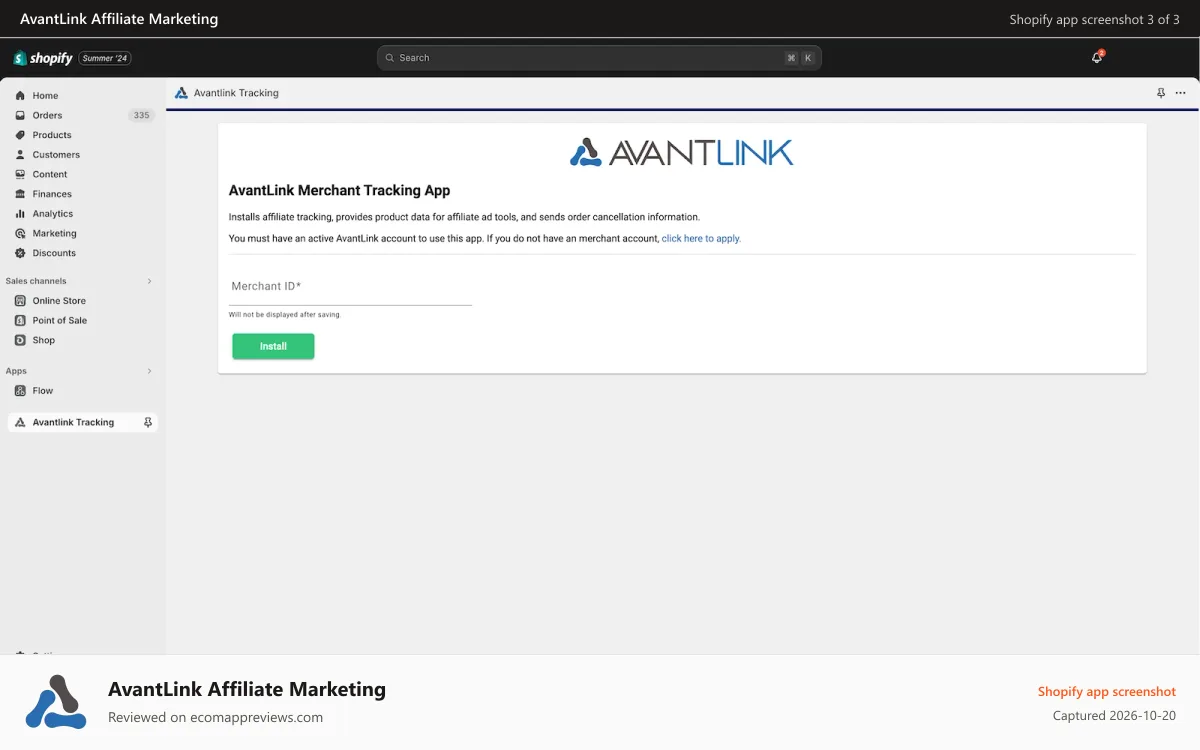
Task: Click the Search bar at top
Action: pos(599,58)
